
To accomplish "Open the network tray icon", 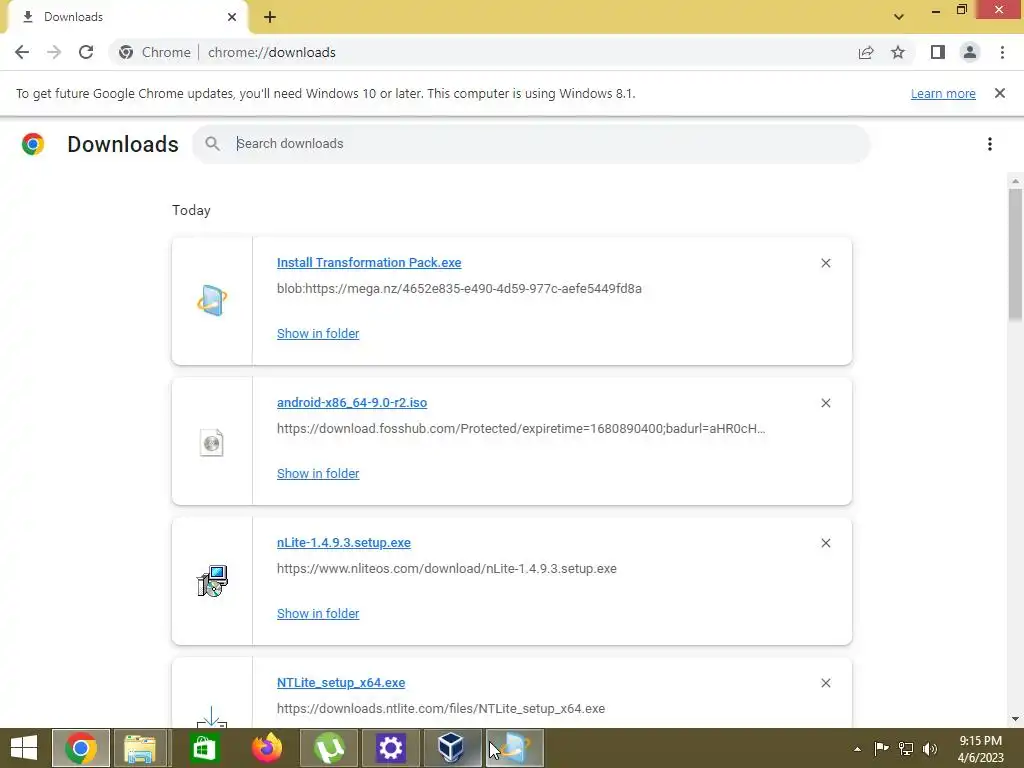I will (x=906, y=748).
